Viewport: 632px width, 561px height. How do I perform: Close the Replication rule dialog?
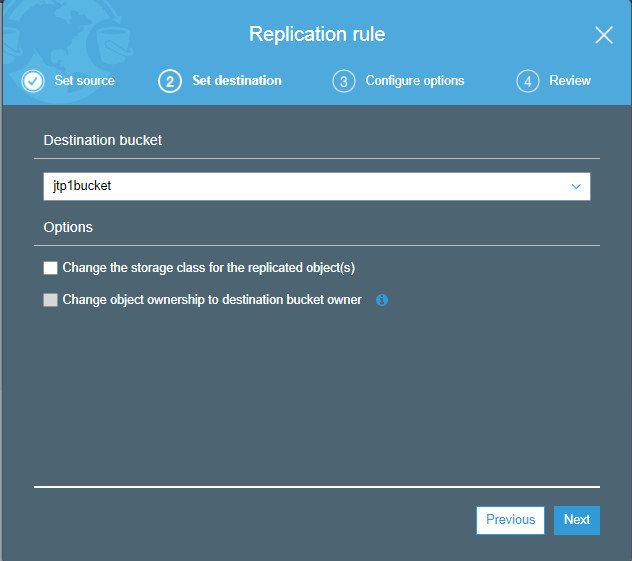604,35
